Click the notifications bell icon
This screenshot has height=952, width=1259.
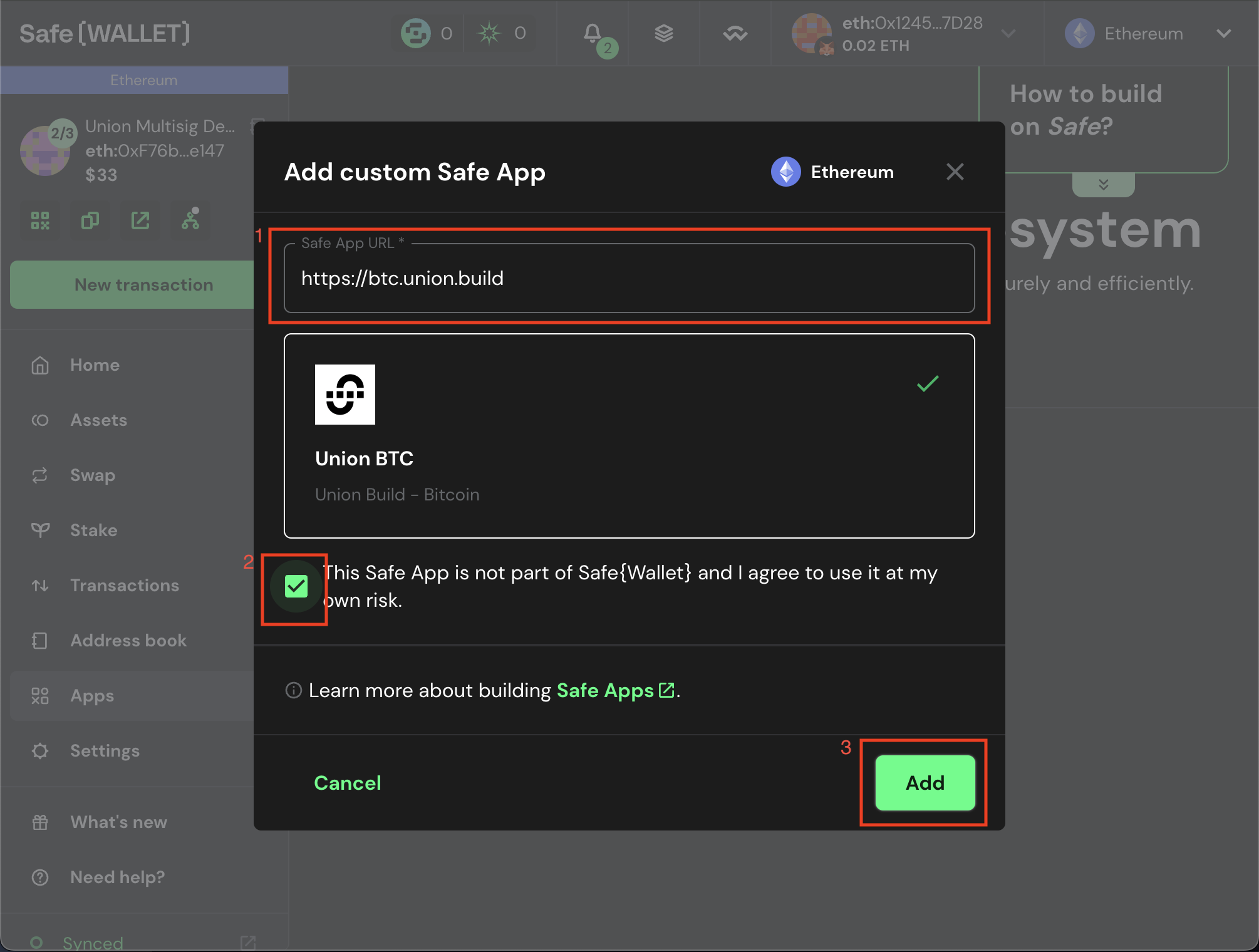593,33
